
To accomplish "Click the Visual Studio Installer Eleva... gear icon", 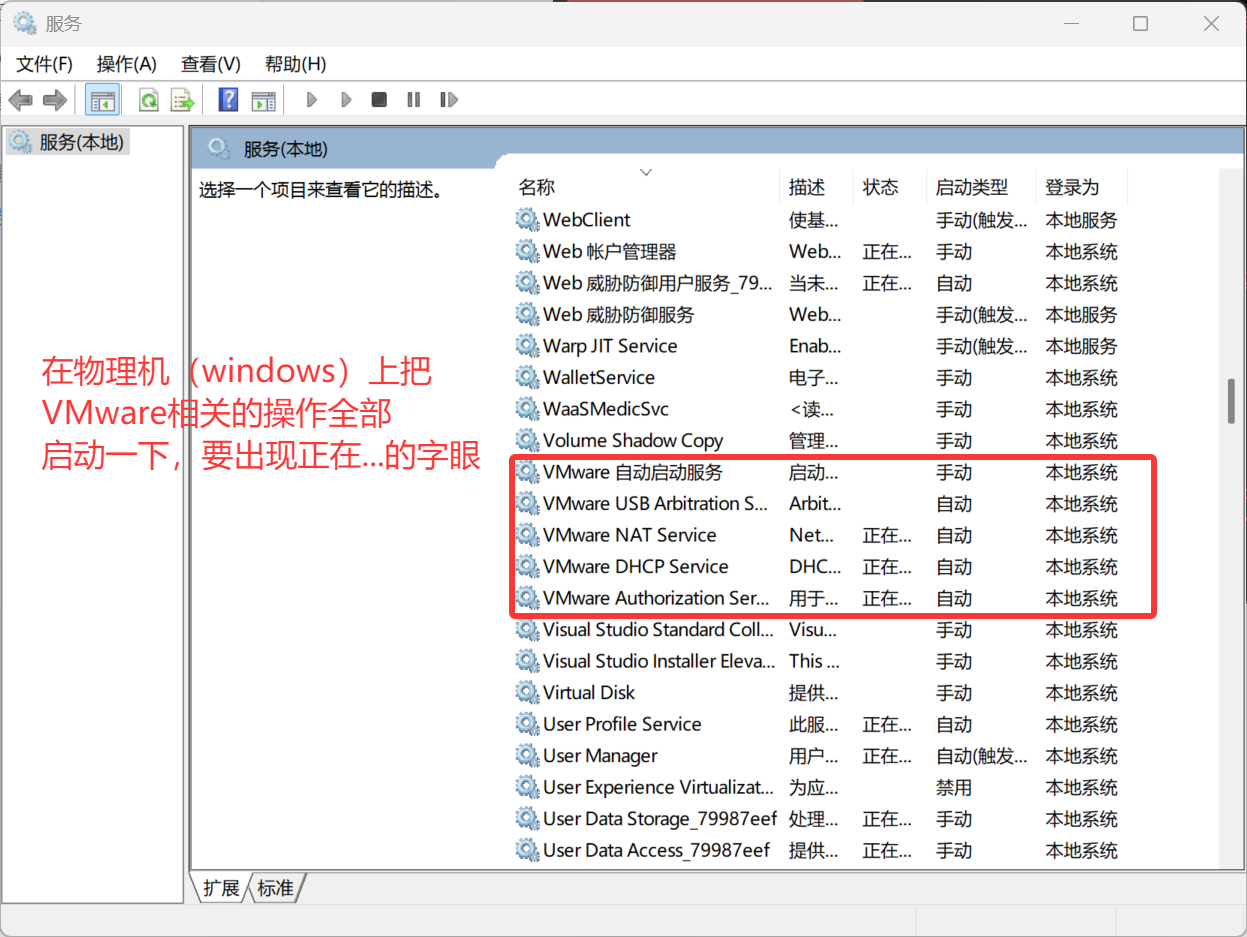I will coord(527,661).
